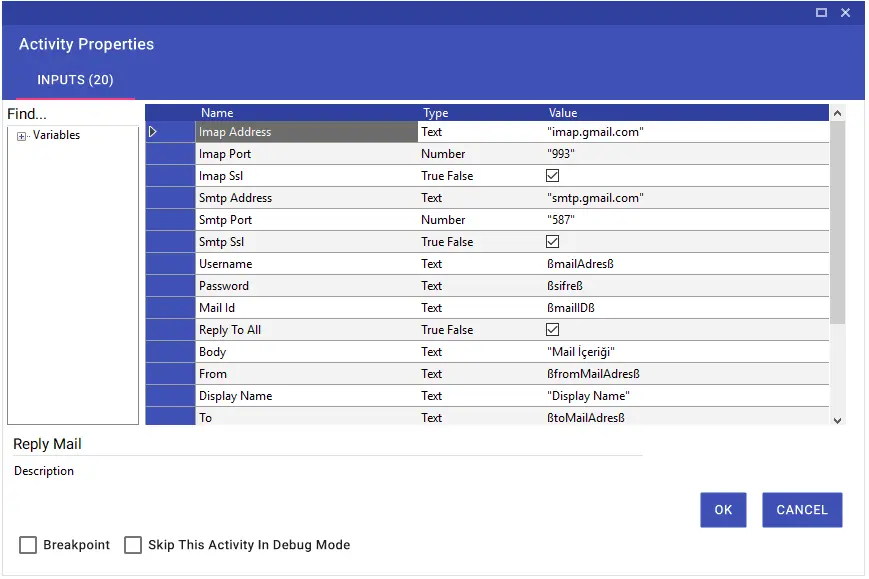Click the vertical scrollbar thumb of the grid
Viewport: 869px width, 579px height.
click(837, 222)
